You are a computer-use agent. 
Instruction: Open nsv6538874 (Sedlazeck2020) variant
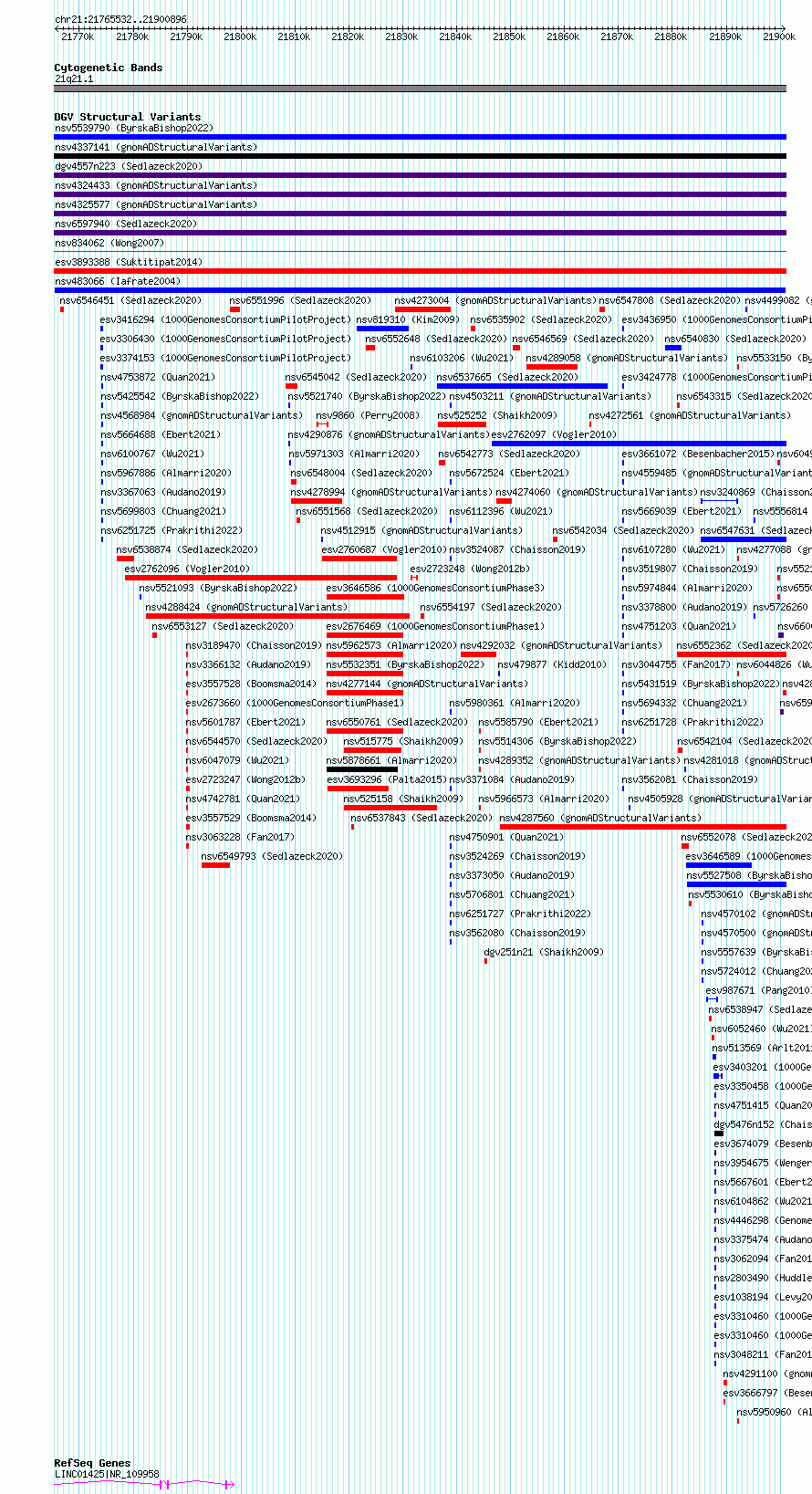[188, 550]
